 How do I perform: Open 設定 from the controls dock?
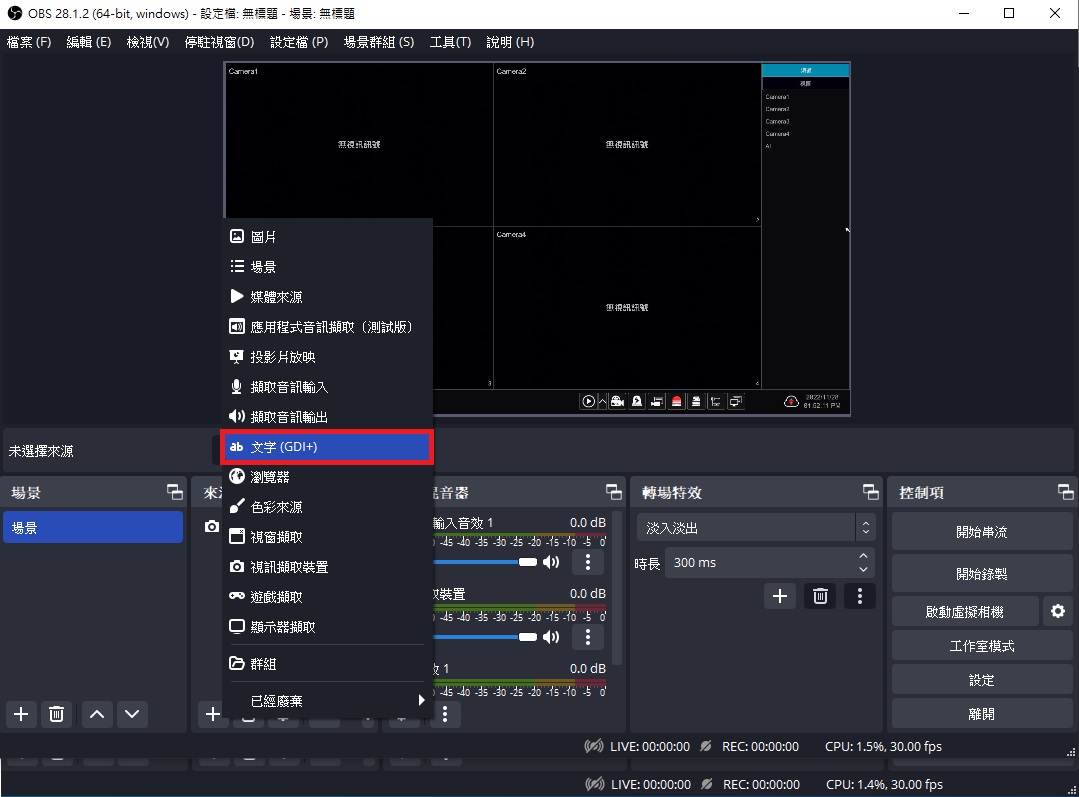coord(982,681)
